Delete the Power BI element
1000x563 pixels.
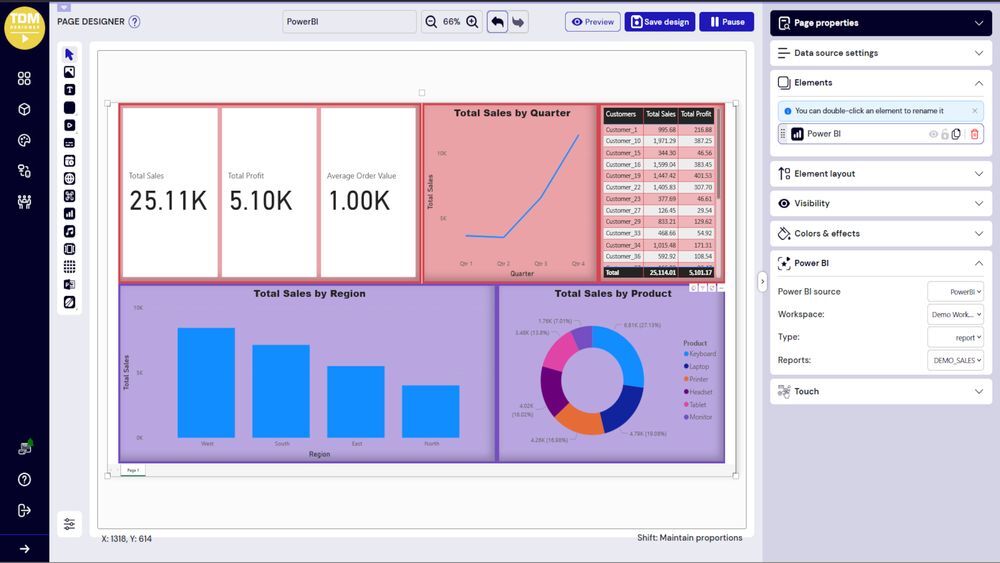click(x=974, y=134)
